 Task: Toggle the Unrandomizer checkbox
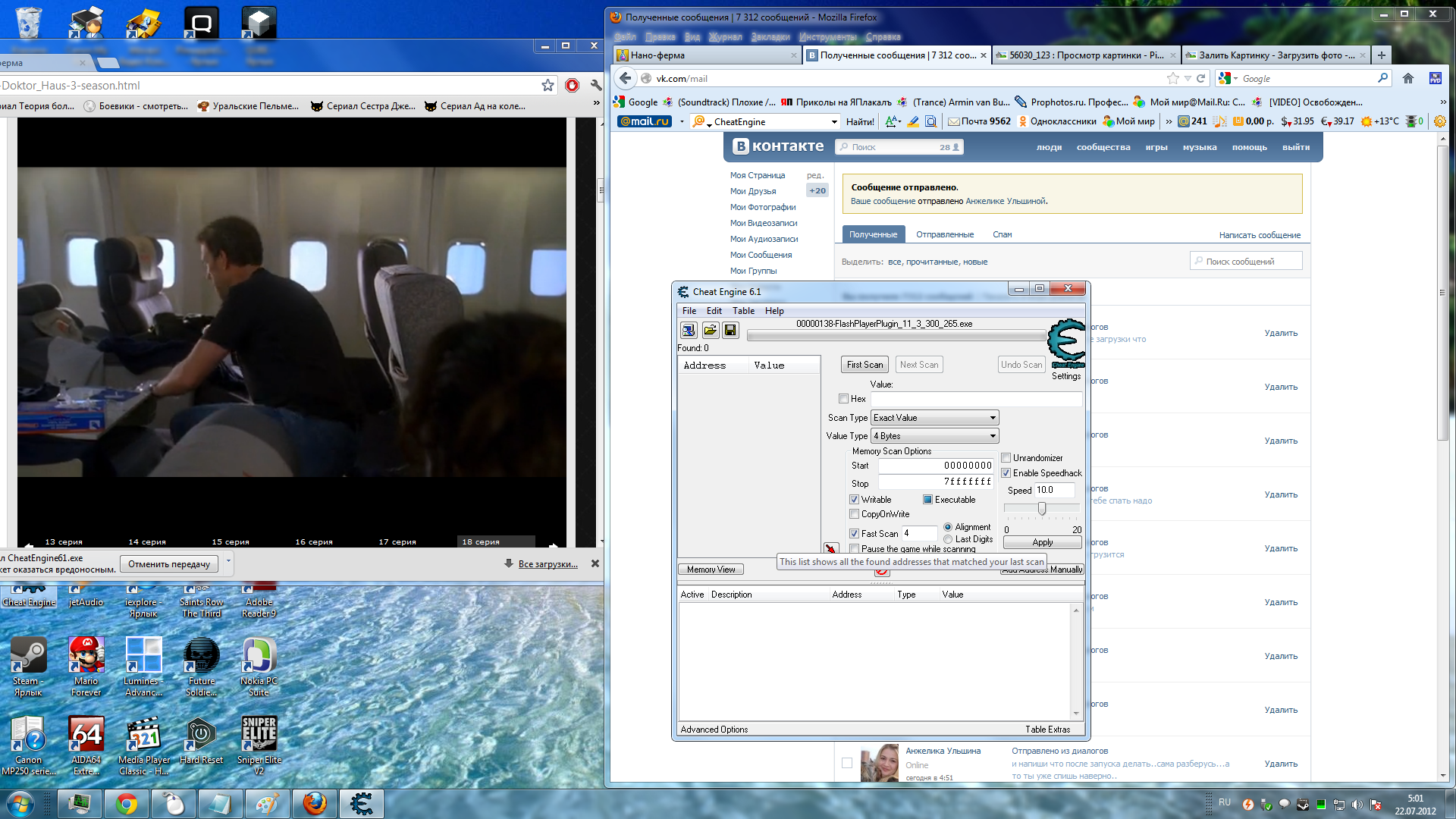pos(1006,458)
